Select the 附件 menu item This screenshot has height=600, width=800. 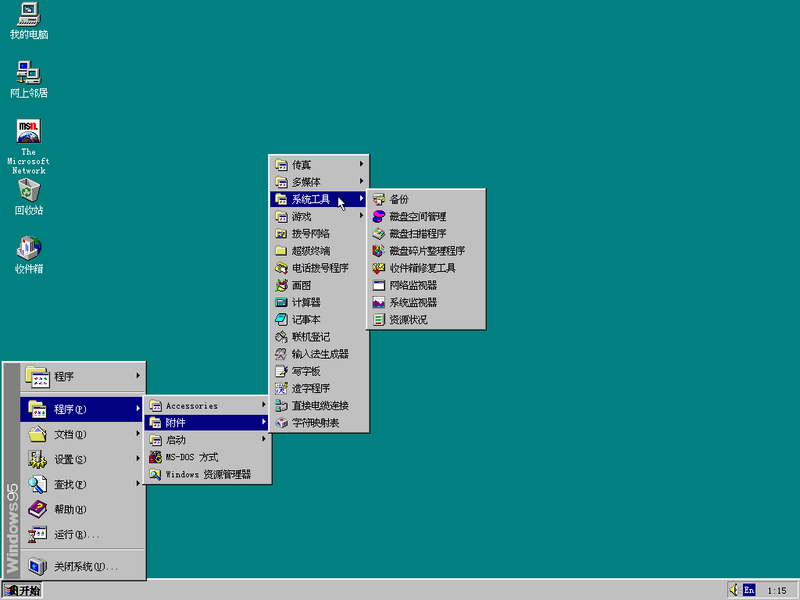coord(207,422)
